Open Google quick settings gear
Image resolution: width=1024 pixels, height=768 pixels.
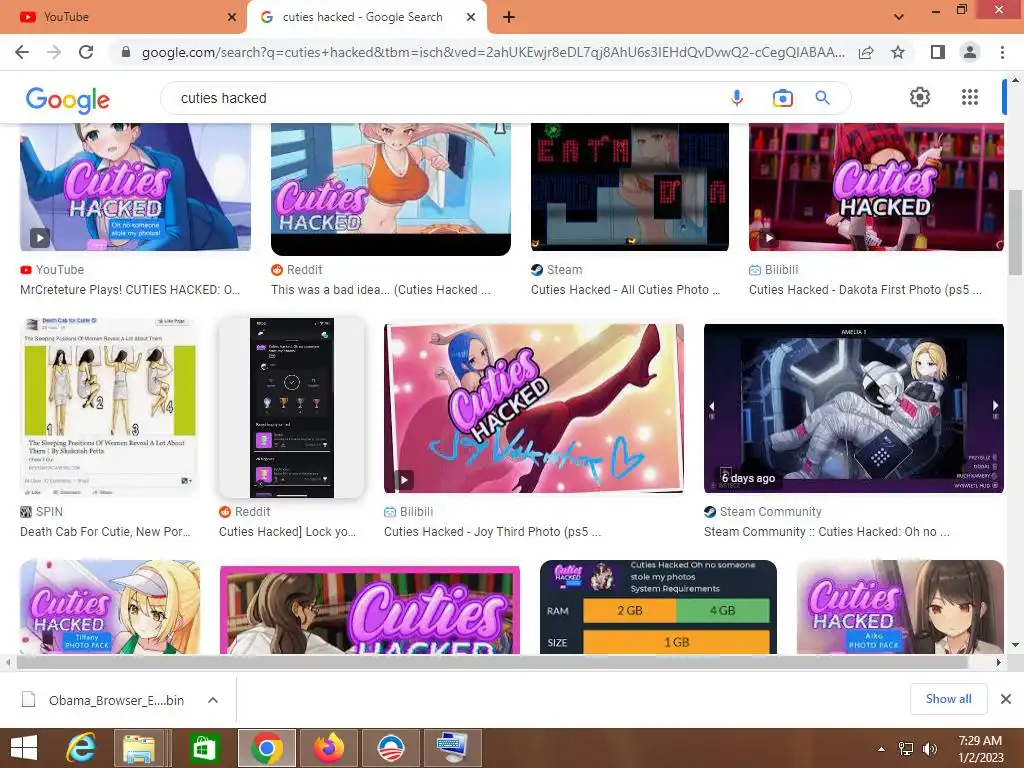pyautogui.click(x=920, y=97)
